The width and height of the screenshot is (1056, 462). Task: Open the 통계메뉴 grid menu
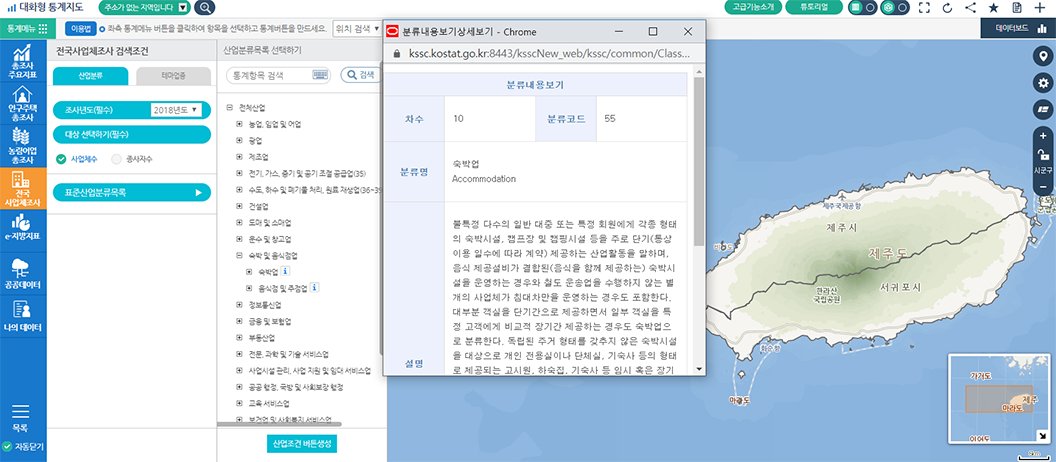27,29
